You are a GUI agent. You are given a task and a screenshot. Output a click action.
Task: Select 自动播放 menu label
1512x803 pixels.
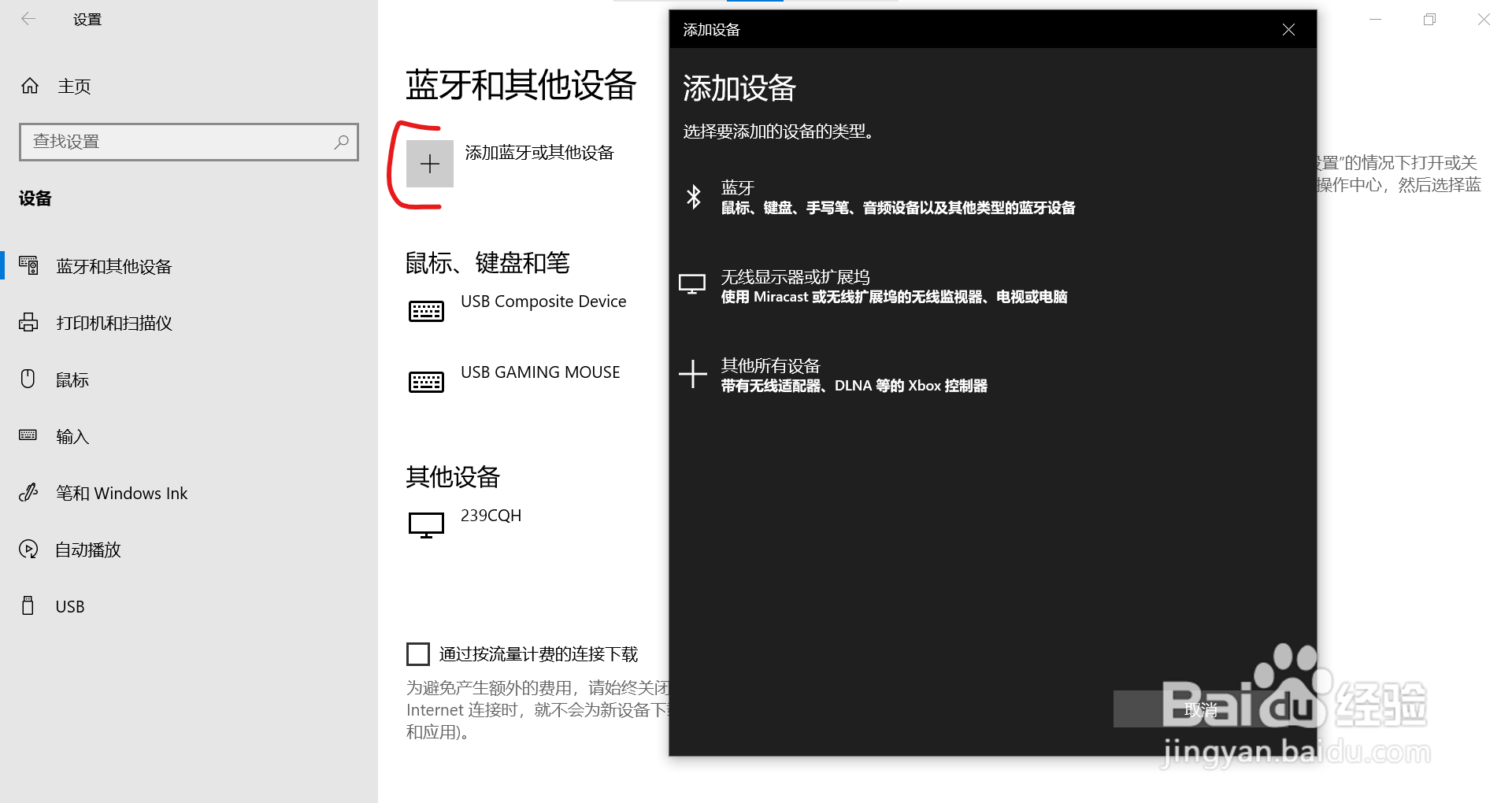88,550
